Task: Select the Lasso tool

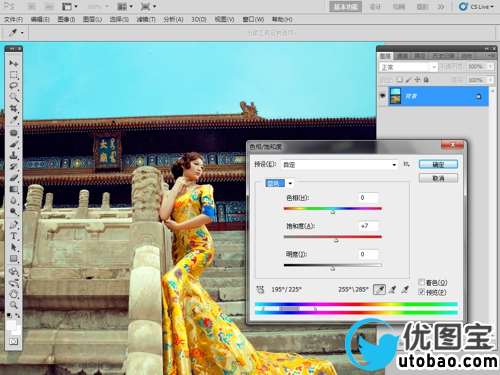Action: pyautogui.click(x=14, y=86)
